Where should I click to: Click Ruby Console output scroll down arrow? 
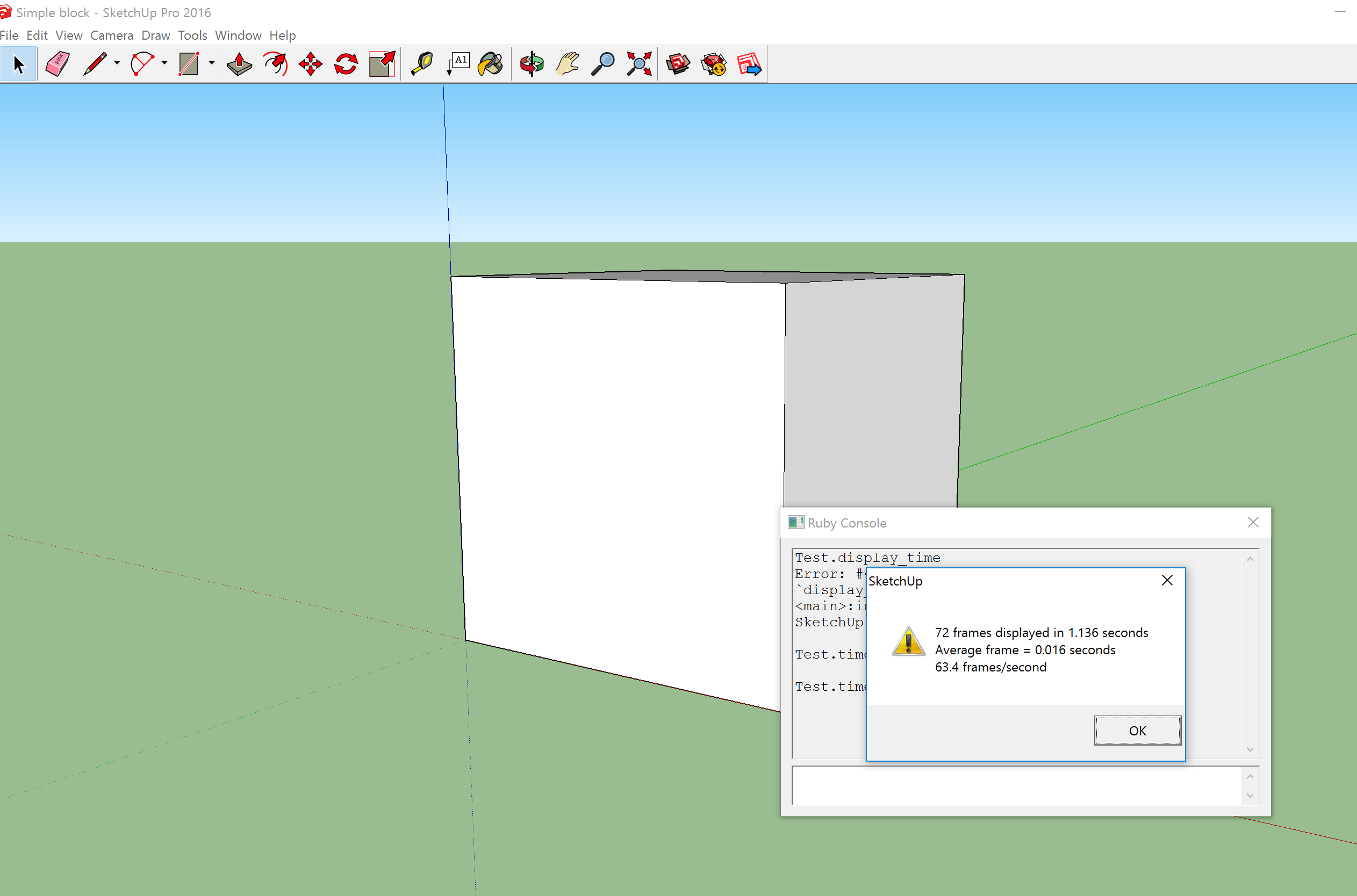pyautogui.click(x=1250, y=749)
